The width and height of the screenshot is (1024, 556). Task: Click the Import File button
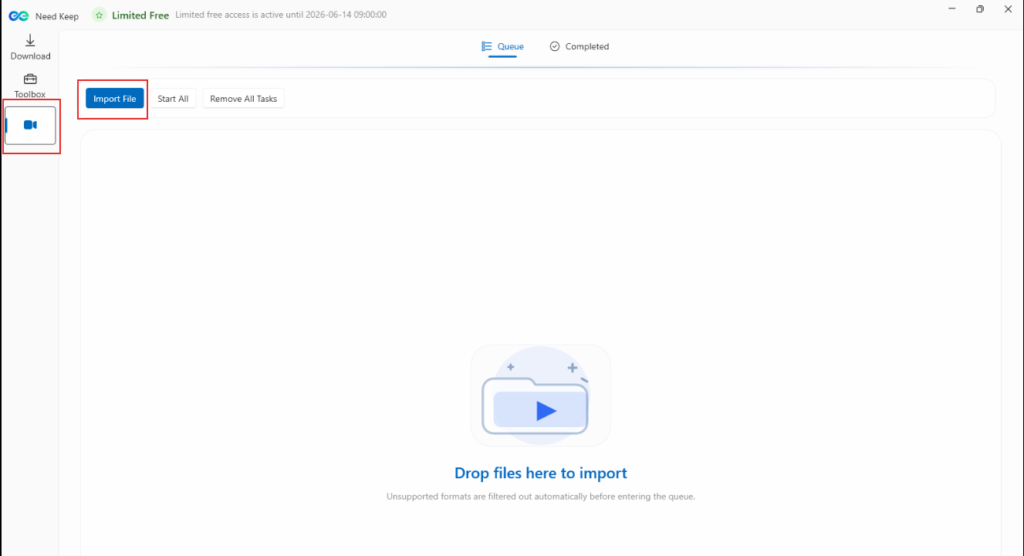114,99
